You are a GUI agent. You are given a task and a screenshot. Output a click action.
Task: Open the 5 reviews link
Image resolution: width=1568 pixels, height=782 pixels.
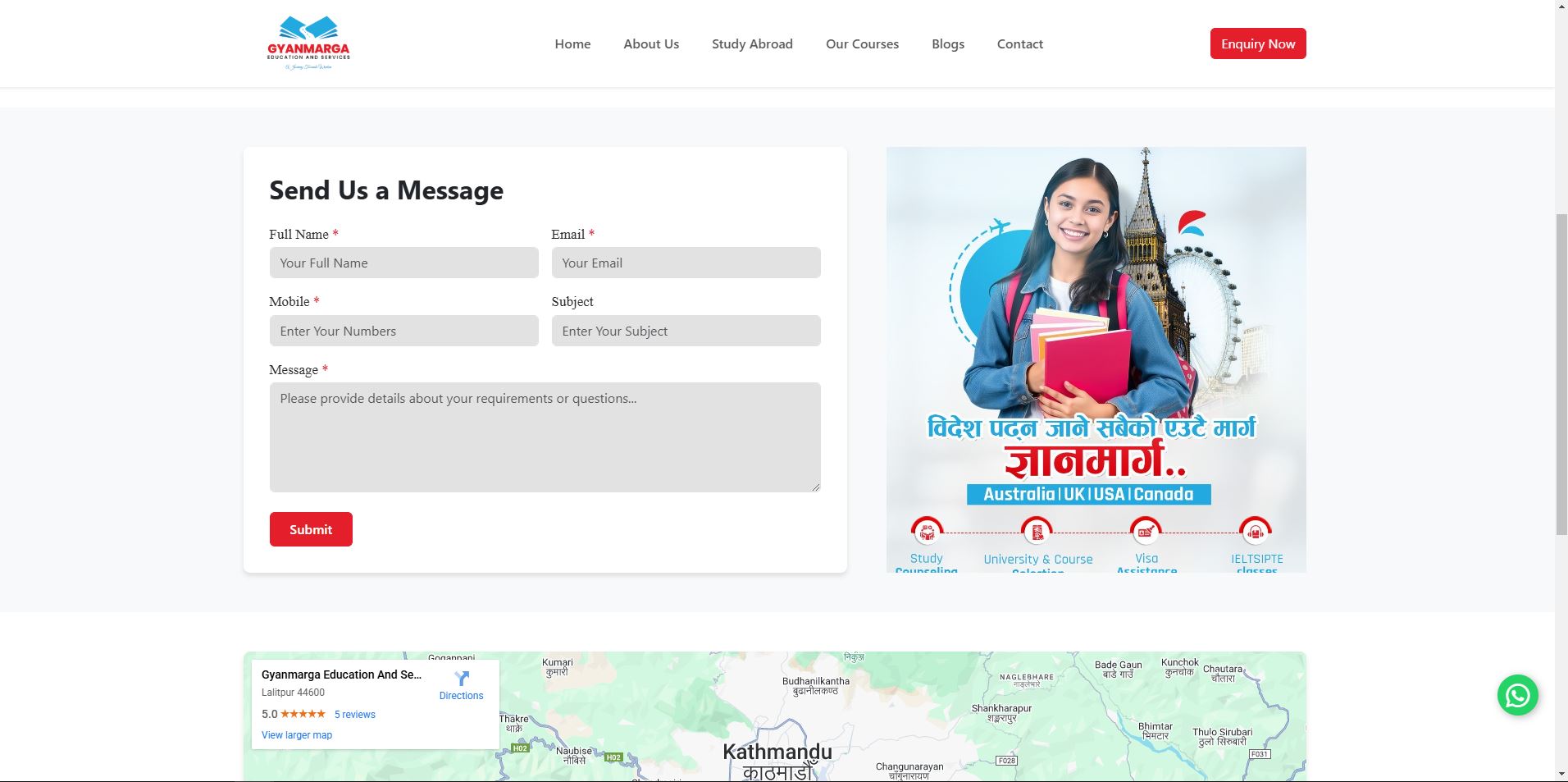click(355, 715)
